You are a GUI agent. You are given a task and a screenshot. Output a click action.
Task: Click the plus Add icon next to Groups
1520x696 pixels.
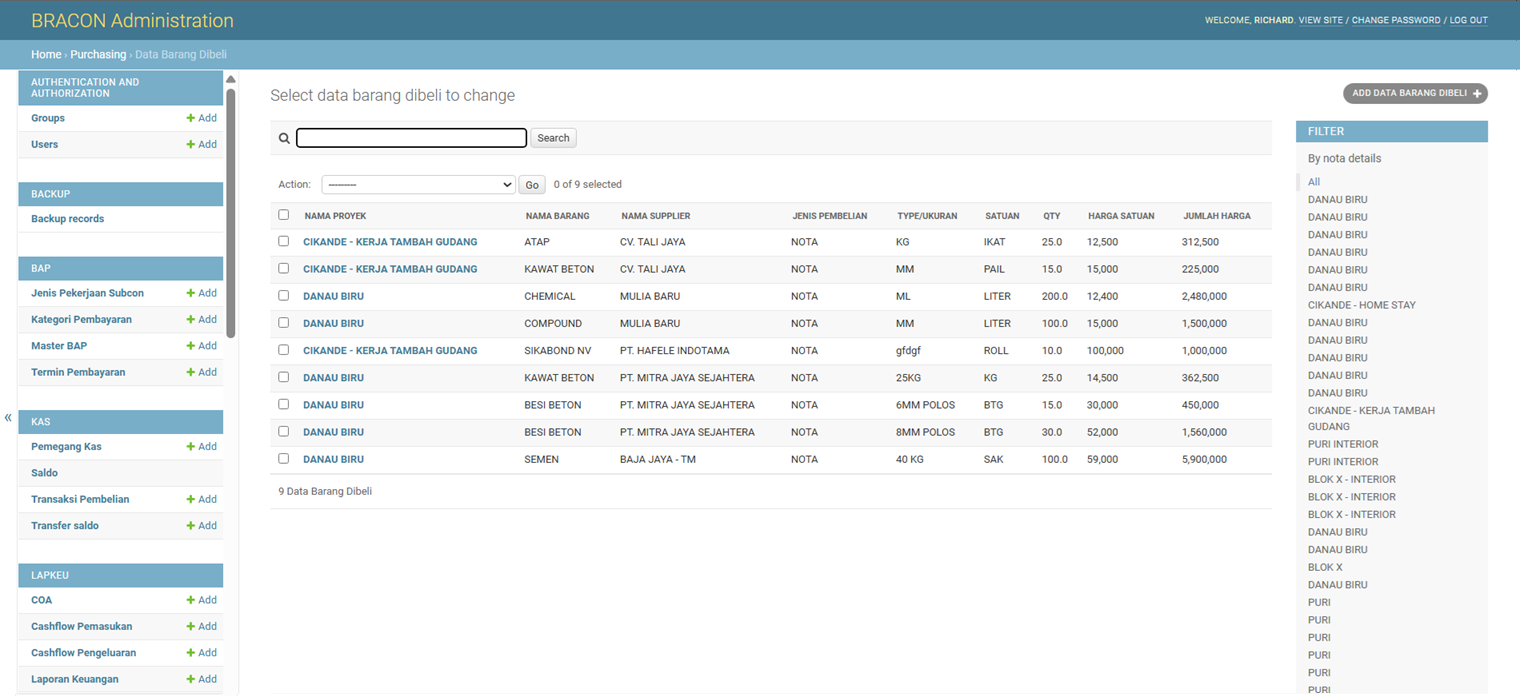(190, 118)
